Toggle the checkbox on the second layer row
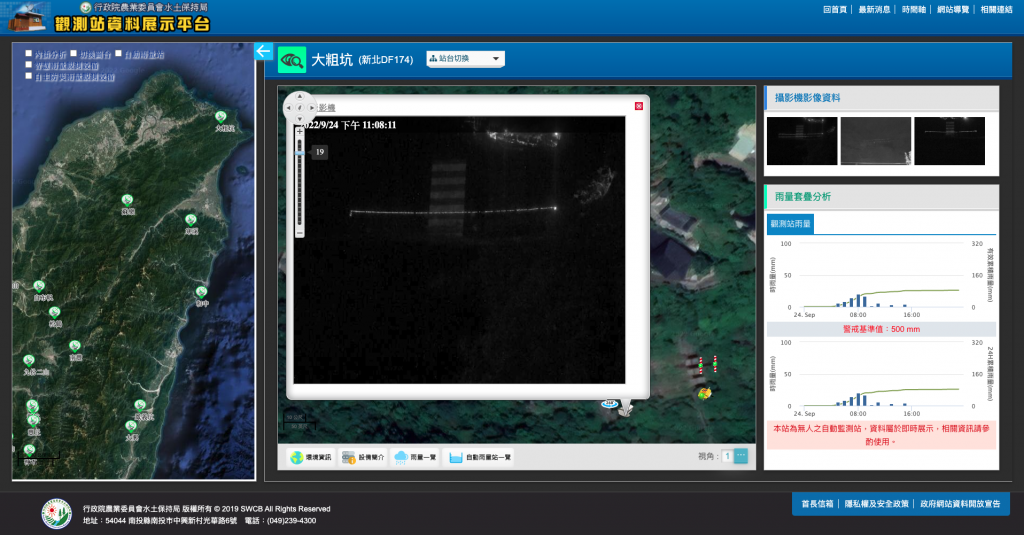 (x=29, y=65)
